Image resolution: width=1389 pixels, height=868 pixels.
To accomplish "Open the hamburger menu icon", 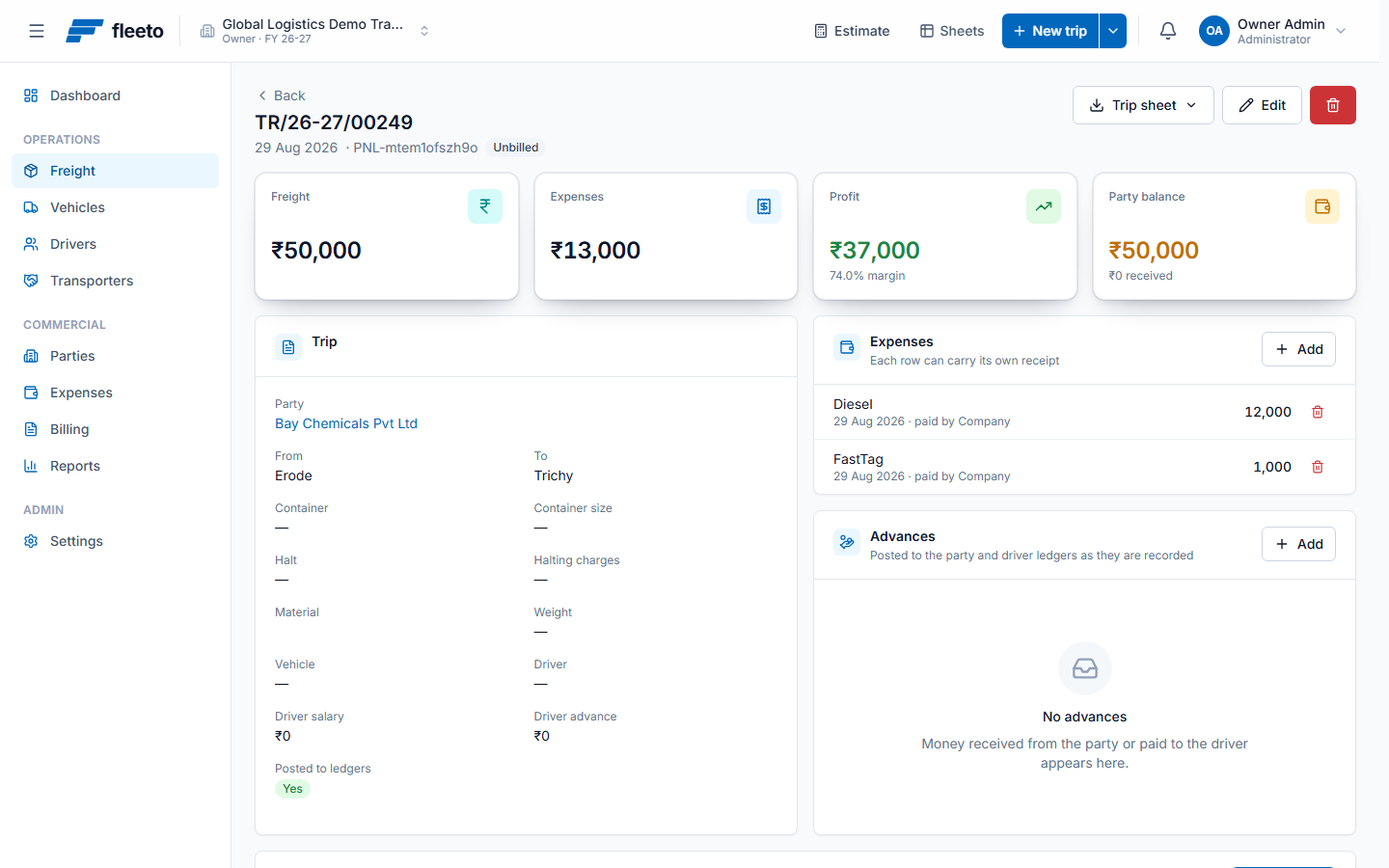I will point(37,31).
